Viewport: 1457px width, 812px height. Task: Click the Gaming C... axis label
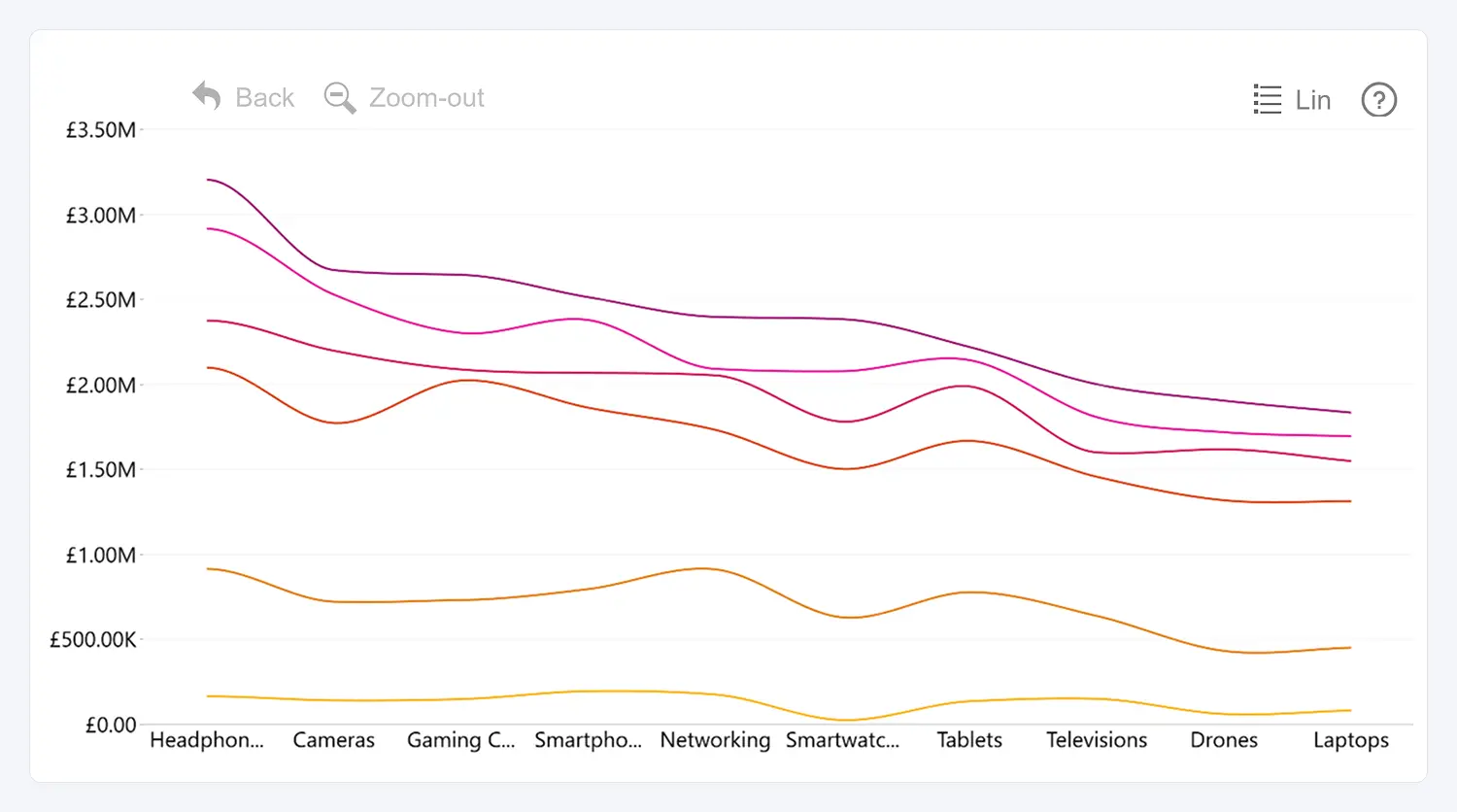click(x=460, y=740)
